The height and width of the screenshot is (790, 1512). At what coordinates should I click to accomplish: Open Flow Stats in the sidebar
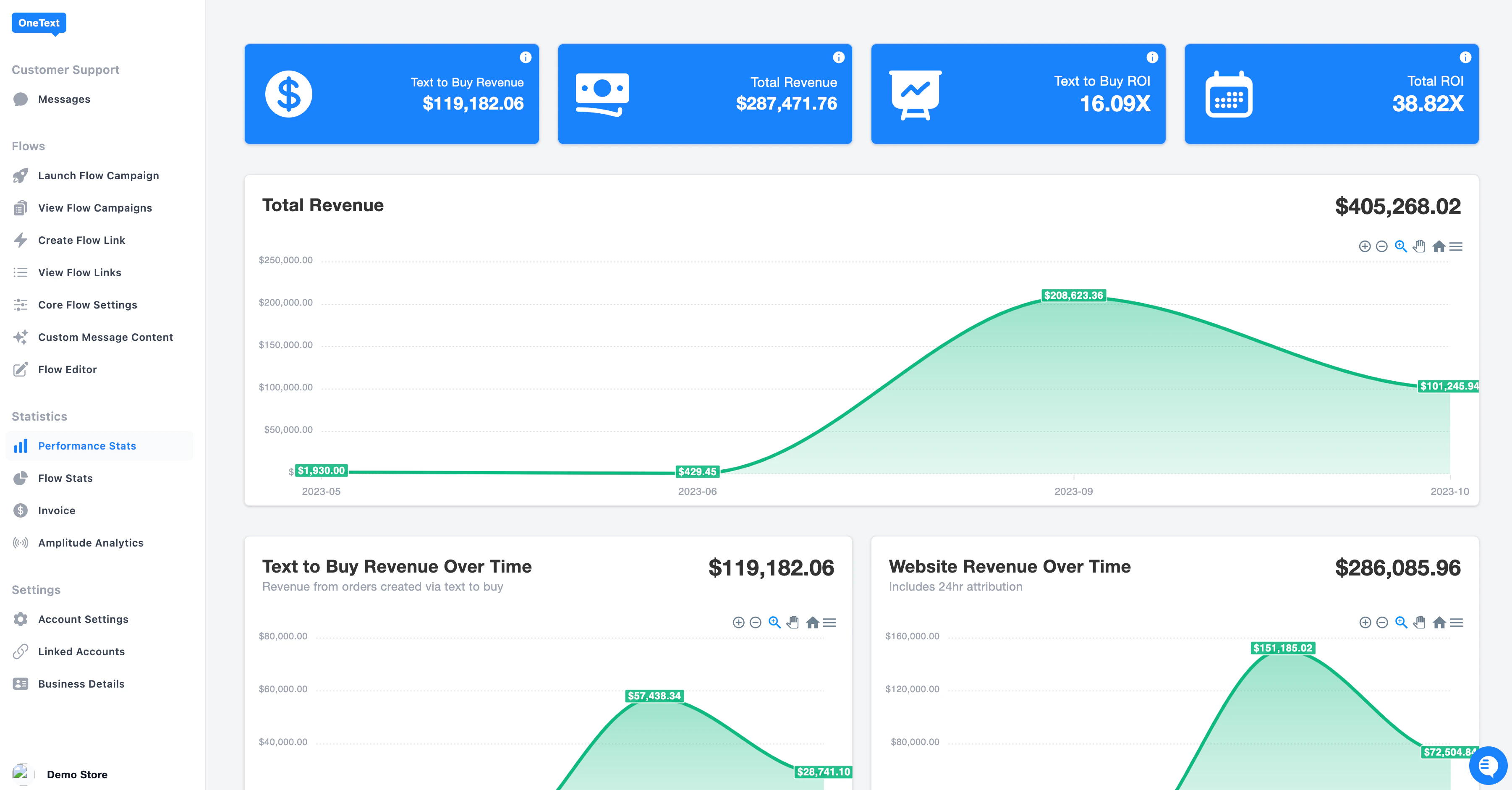[x=65, y=479]
